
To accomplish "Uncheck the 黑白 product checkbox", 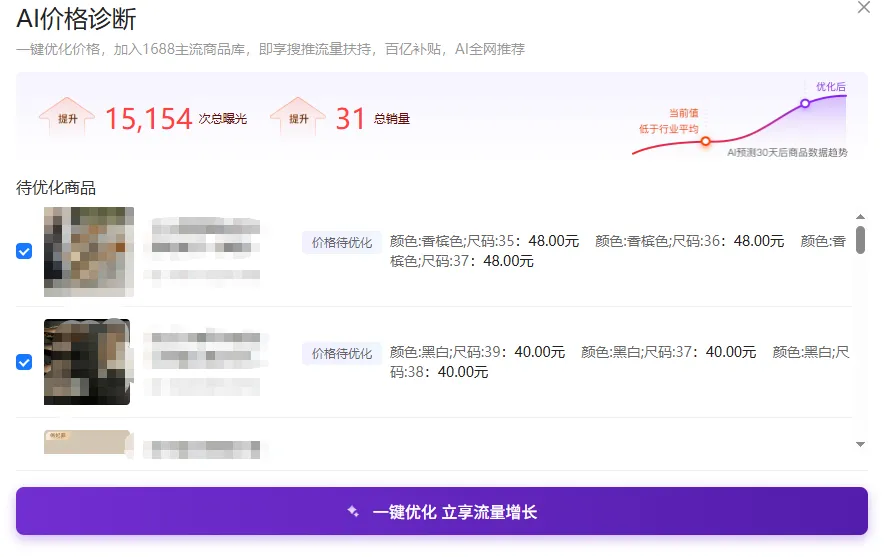I will tap(24, 362).
